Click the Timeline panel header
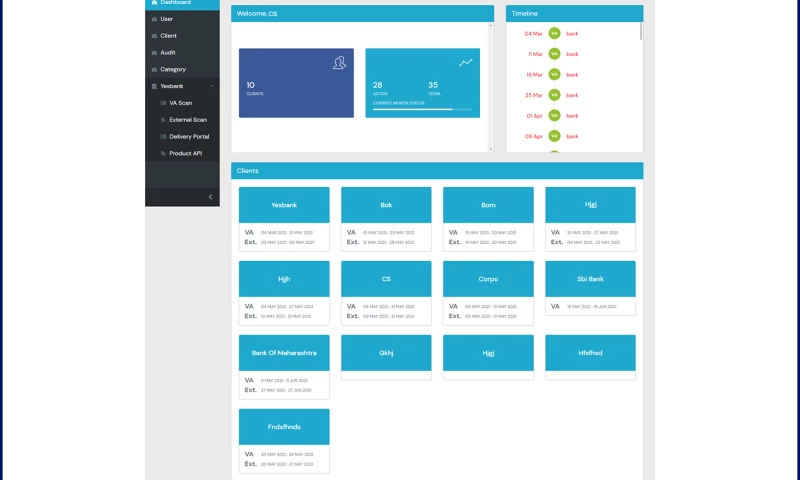The height and width of the screenshot is (480, 800). 574,13
